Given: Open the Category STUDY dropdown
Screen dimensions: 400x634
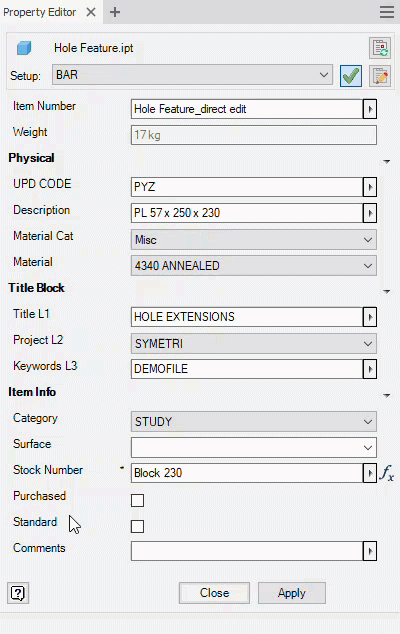Looking at the screenshot, I should (254, 422).
